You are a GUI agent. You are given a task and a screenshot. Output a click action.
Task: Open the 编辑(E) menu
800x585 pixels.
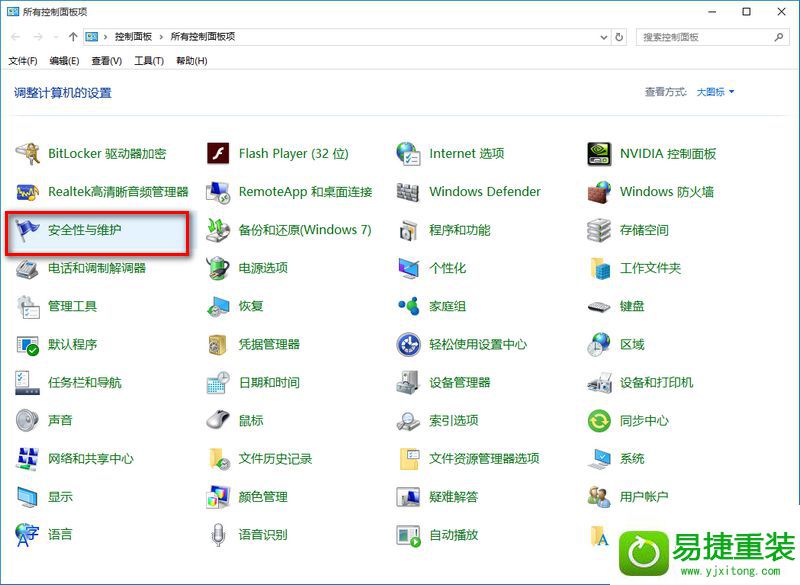click(x=64, y=61)
